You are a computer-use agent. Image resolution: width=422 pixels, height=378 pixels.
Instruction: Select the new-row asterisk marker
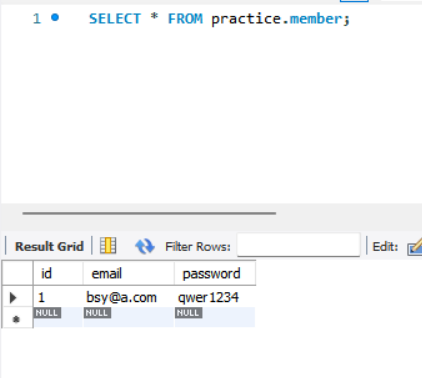pos(16,319)
